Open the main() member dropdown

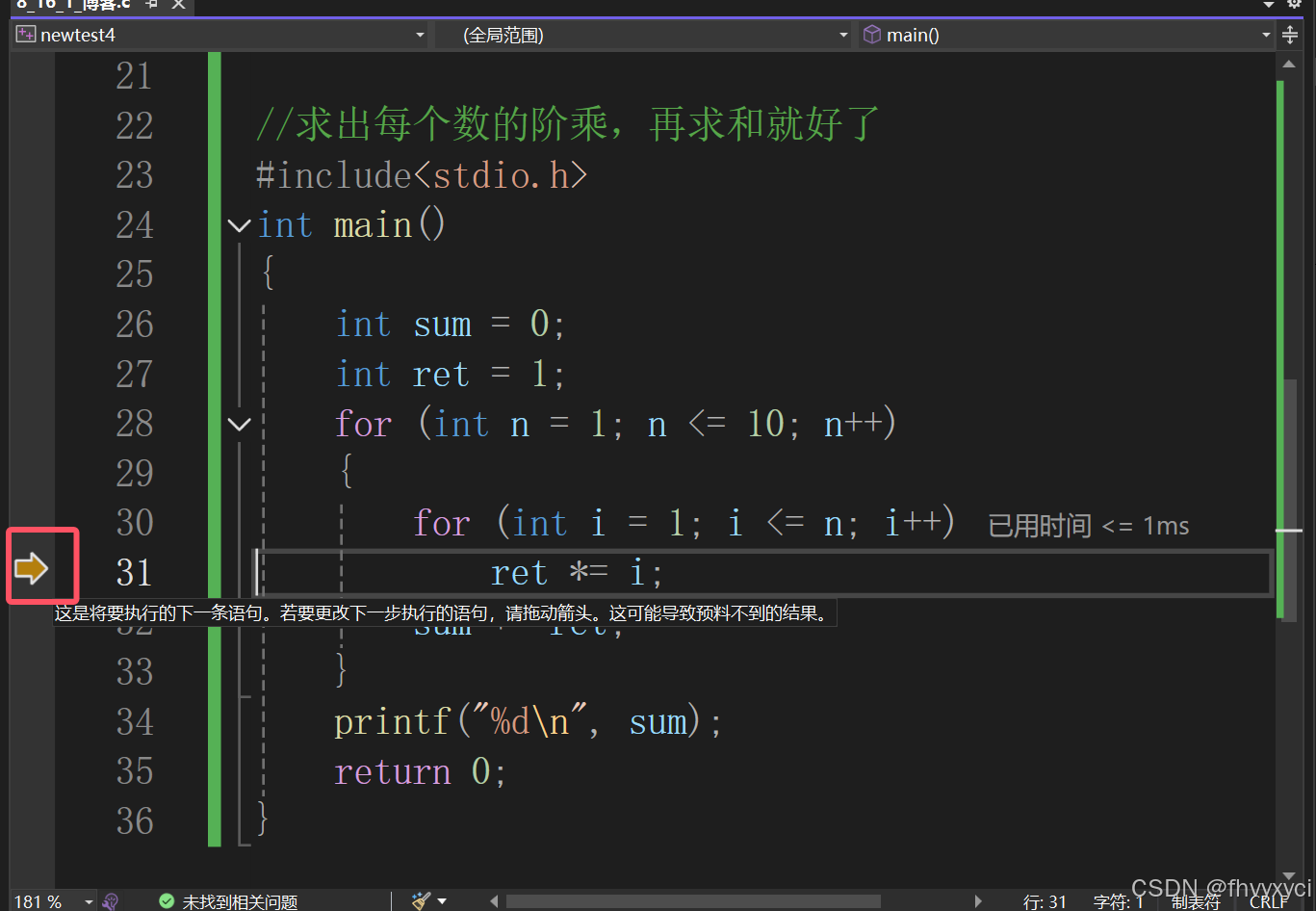(x=1068, y=36)
